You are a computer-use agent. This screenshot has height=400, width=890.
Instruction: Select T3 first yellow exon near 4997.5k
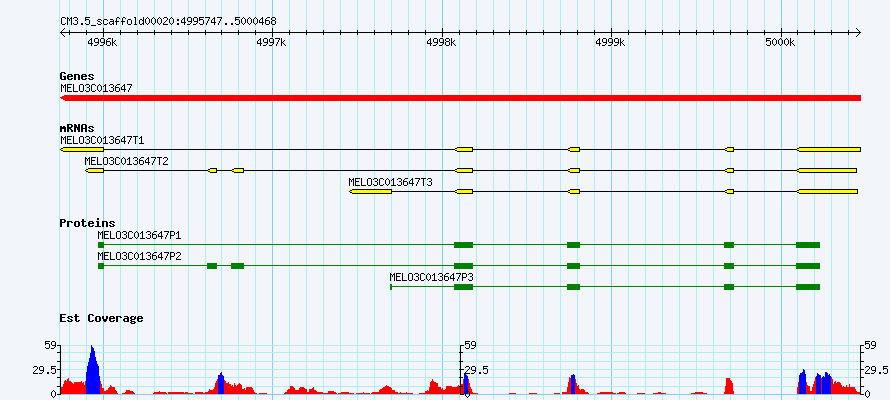[370, 192]
